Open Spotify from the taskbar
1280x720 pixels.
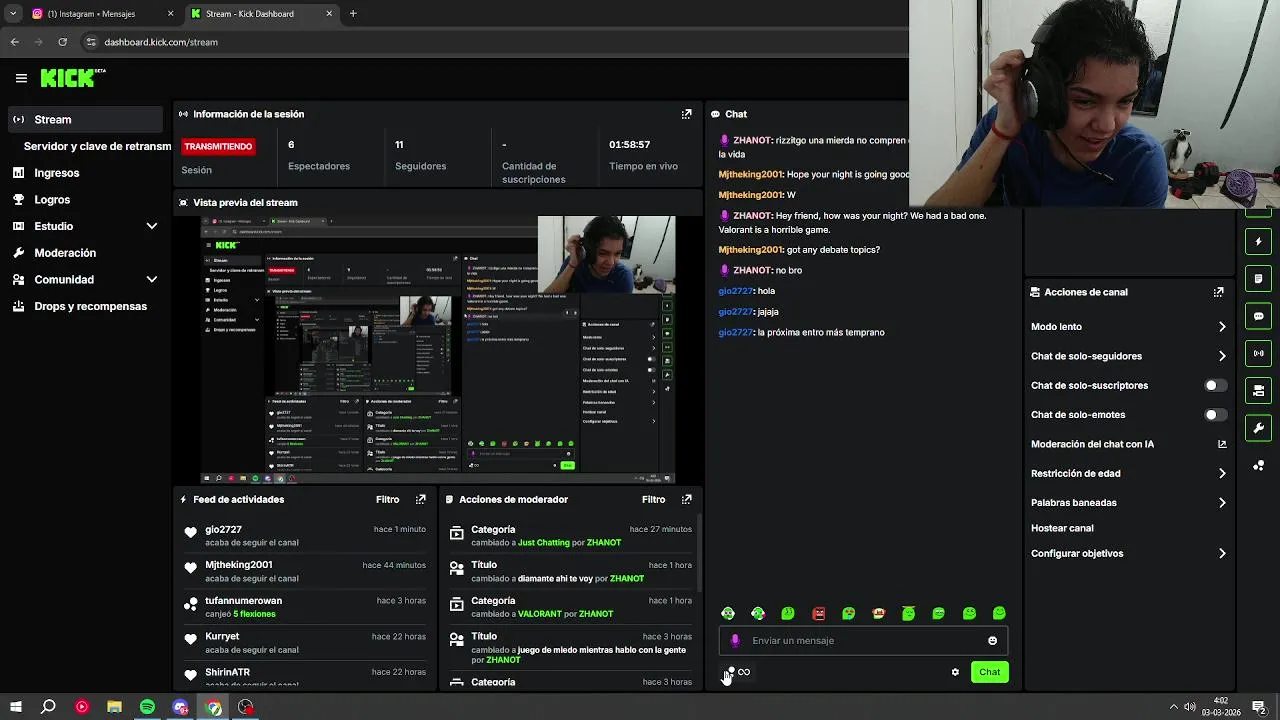147,707
